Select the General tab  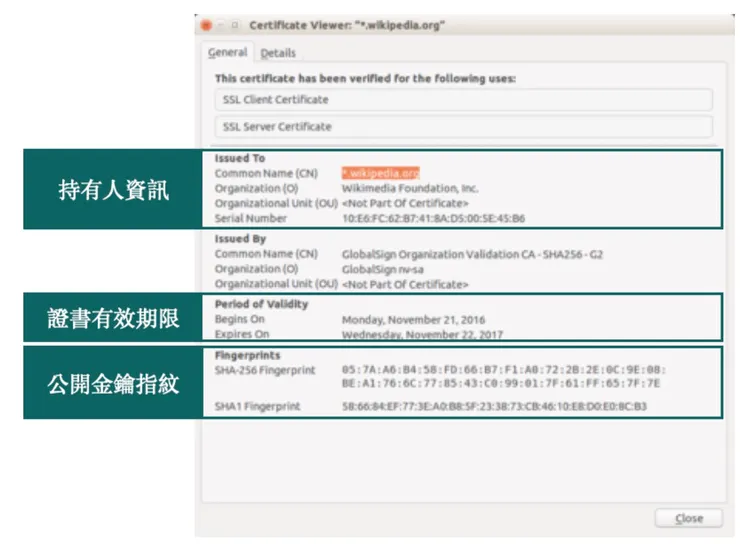coord(227,52)
